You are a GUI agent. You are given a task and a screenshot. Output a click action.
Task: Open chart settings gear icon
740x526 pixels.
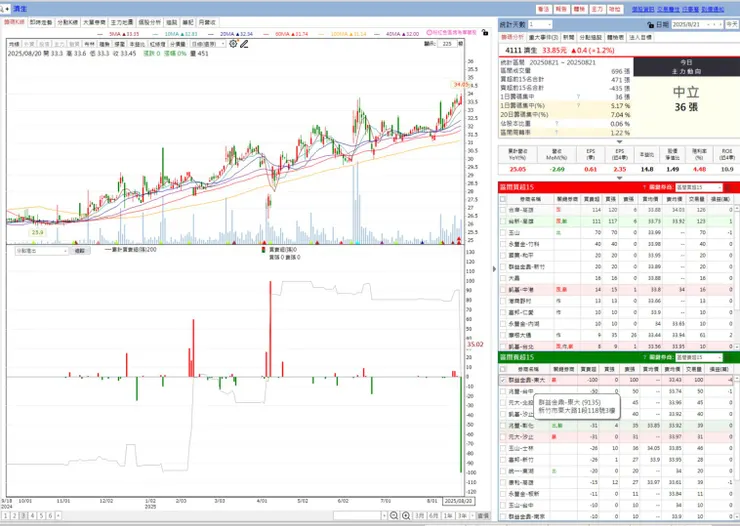[233, 44]
